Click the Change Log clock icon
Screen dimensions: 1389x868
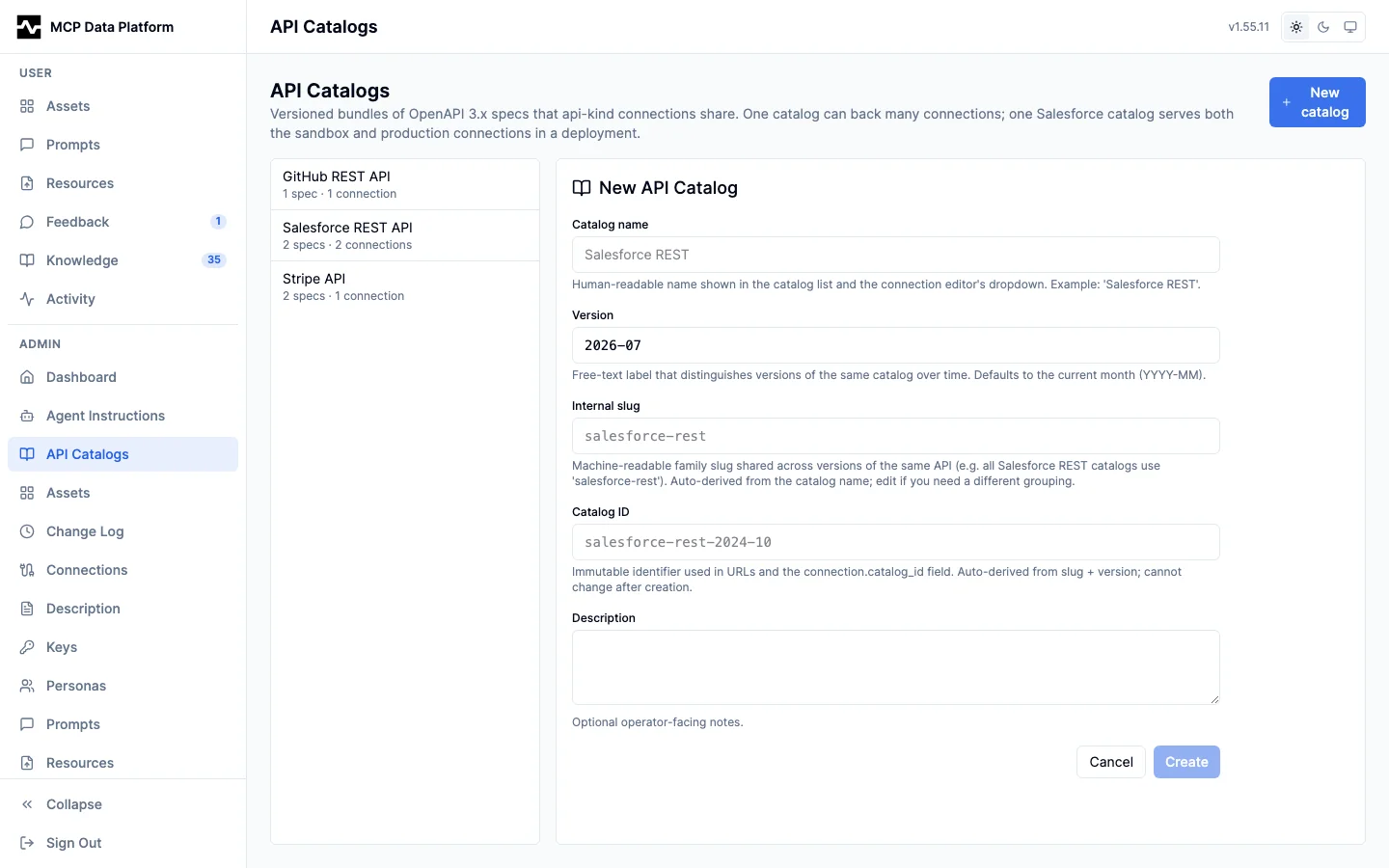click(x=27, y=531)
